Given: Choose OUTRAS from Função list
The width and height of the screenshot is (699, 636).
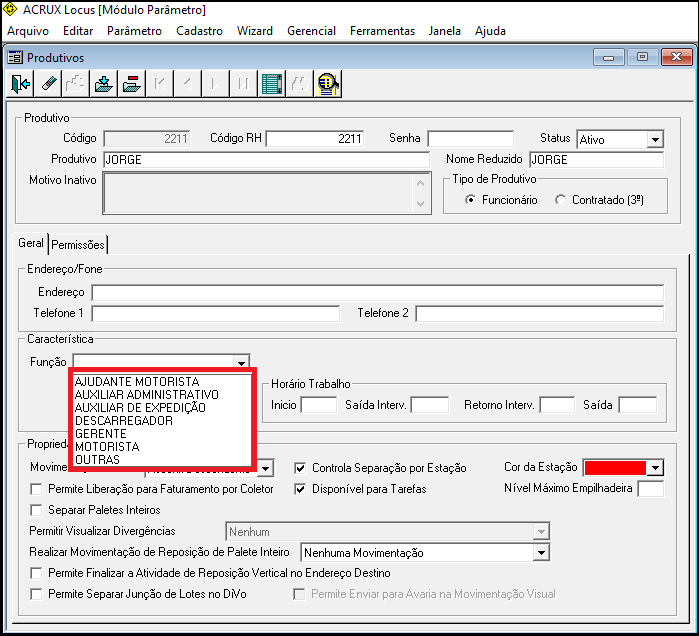Looking at the screenshot, I should coord(162,460).
